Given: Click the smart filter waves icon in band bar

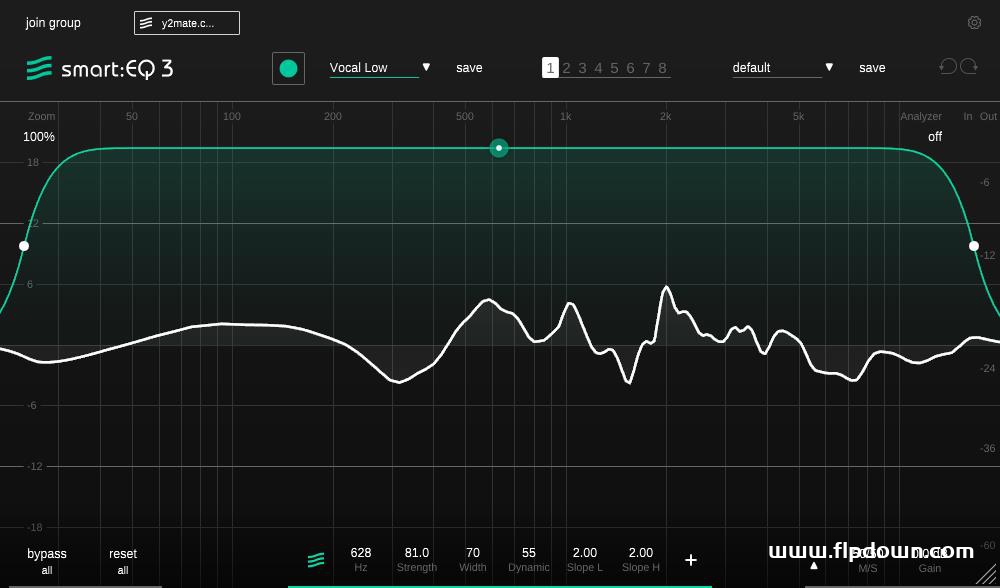Looking at the screenshot, I should (316, 560).
